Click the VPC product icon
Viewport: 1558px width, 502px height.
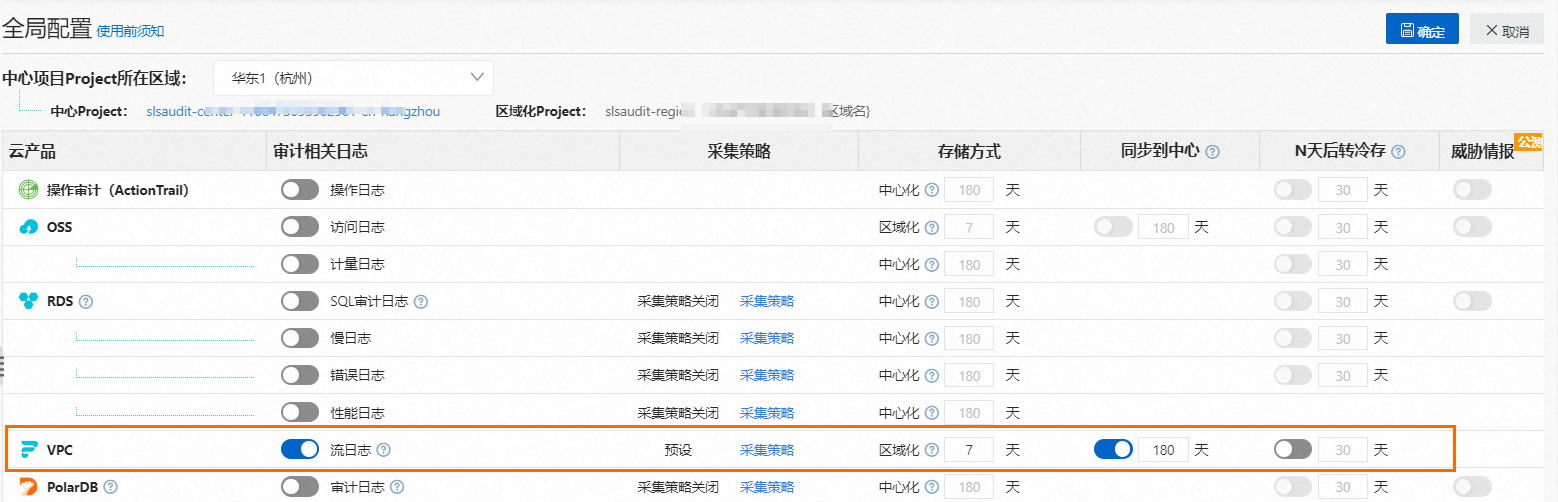(29, 450)
